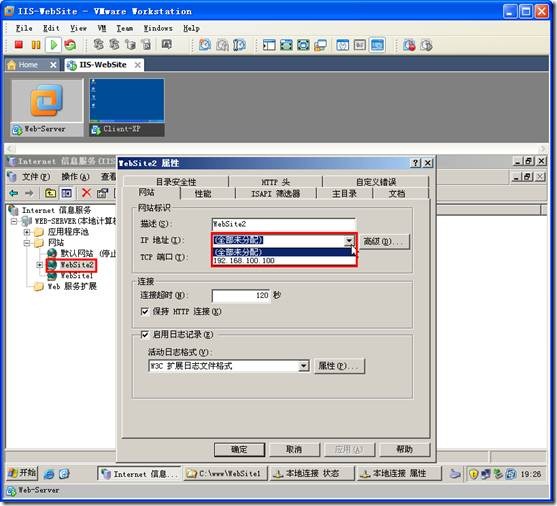Screen dimensions: 557x506
Task: Switch to the 性能 tab
Action: click(203, 193)
